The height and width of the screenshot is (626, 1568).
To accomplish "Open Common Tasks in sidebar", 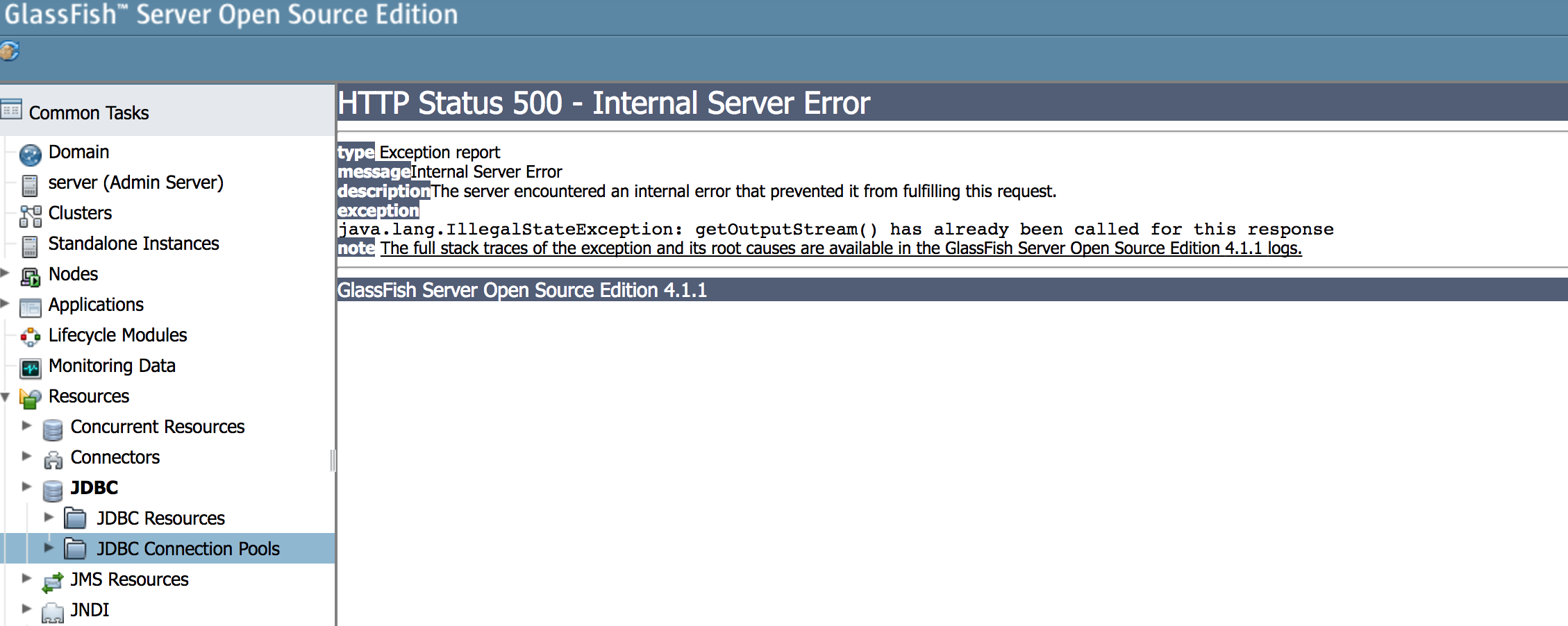I will [89, 112].
